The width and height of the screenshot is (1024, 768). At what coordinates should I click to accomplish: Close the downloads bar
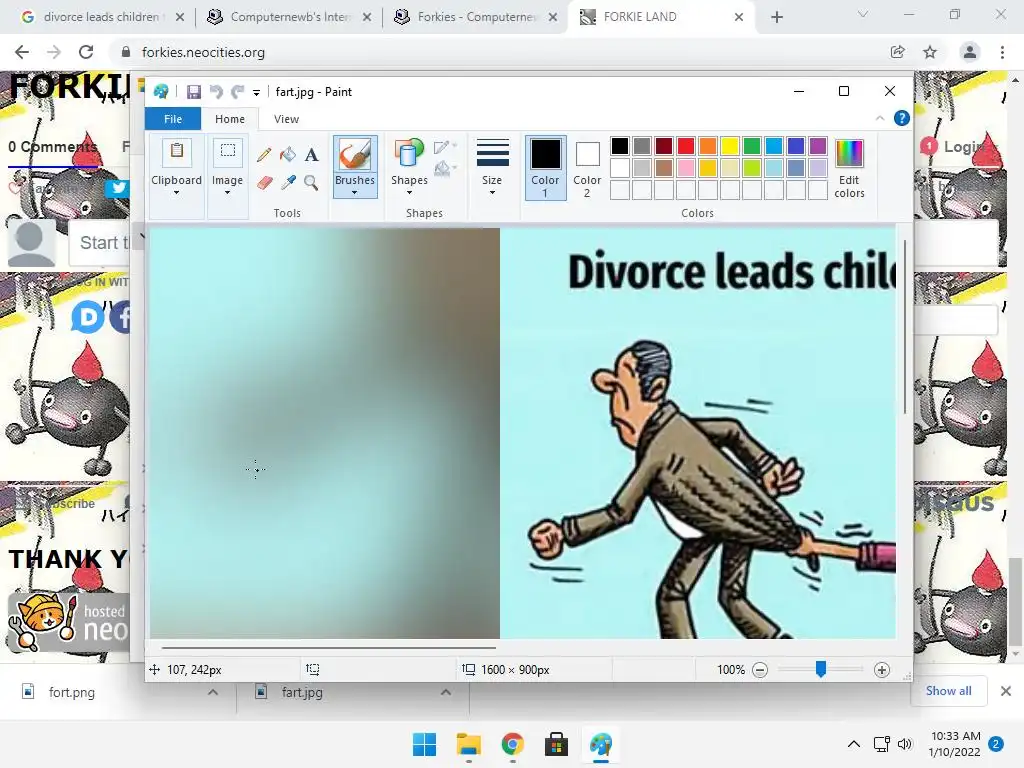[1006, 691]
